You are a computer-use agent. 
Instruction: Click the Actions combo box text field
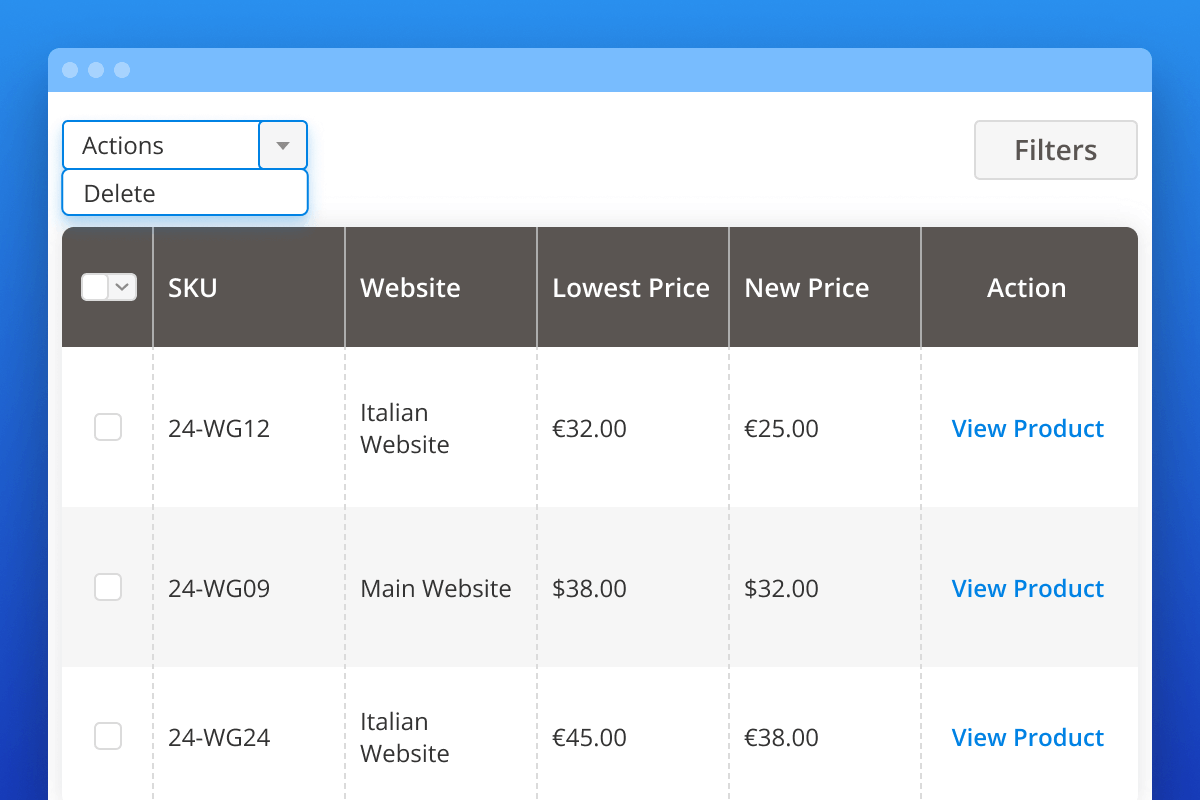point(160,145)
